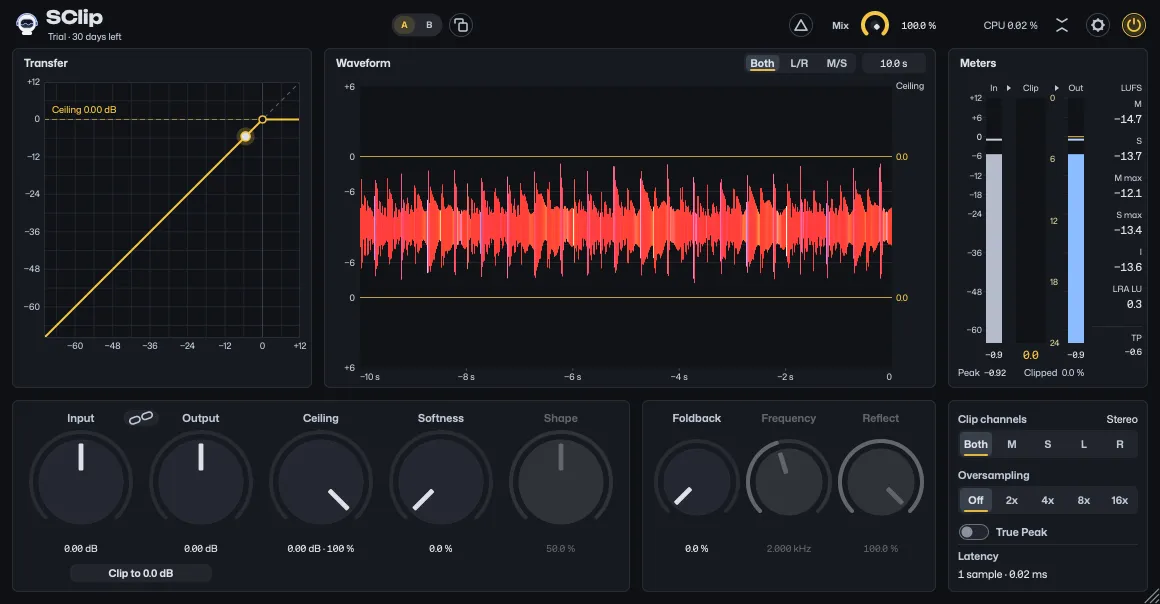Viewport: 1160px width, 604px height.
Task: Show Both waveform view tab
Action: tap(762, 64)
